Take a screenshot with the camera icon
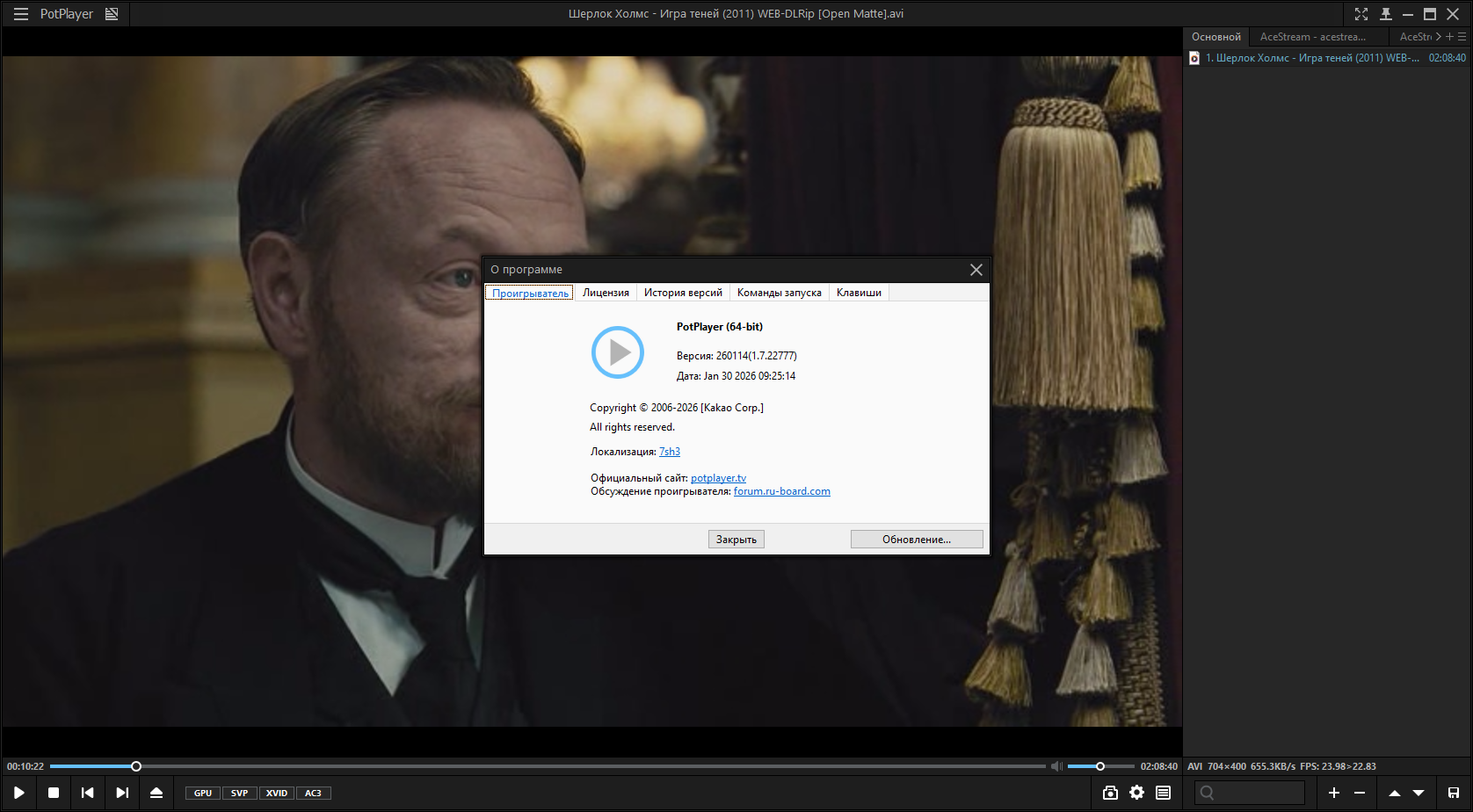Viewport: 1473px width, 812px height. (1110, 793)
